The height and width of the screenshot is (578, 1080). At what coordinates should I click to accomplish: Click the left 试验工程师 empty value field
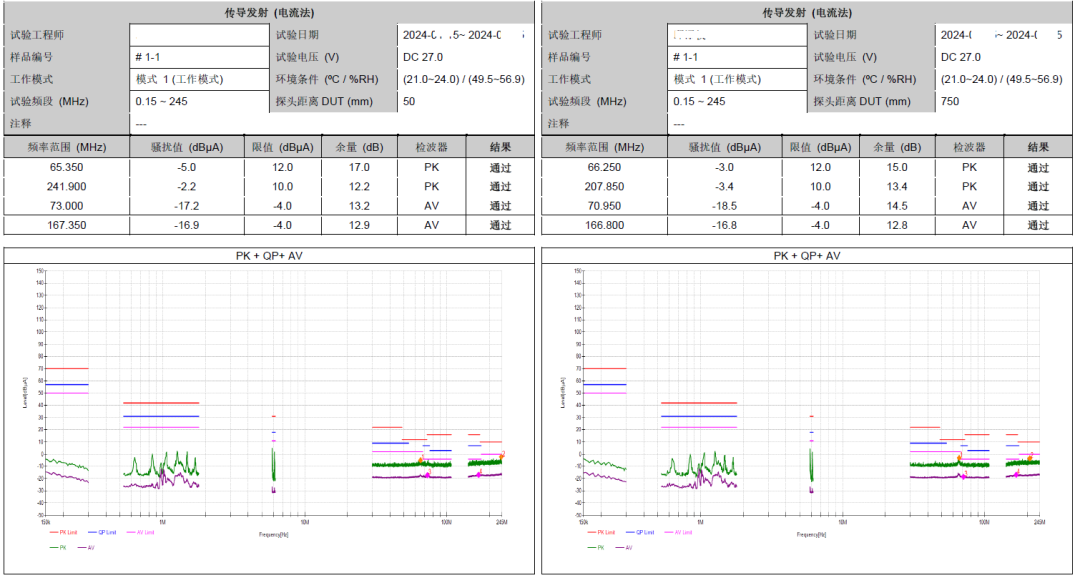[x=199, y=35]
